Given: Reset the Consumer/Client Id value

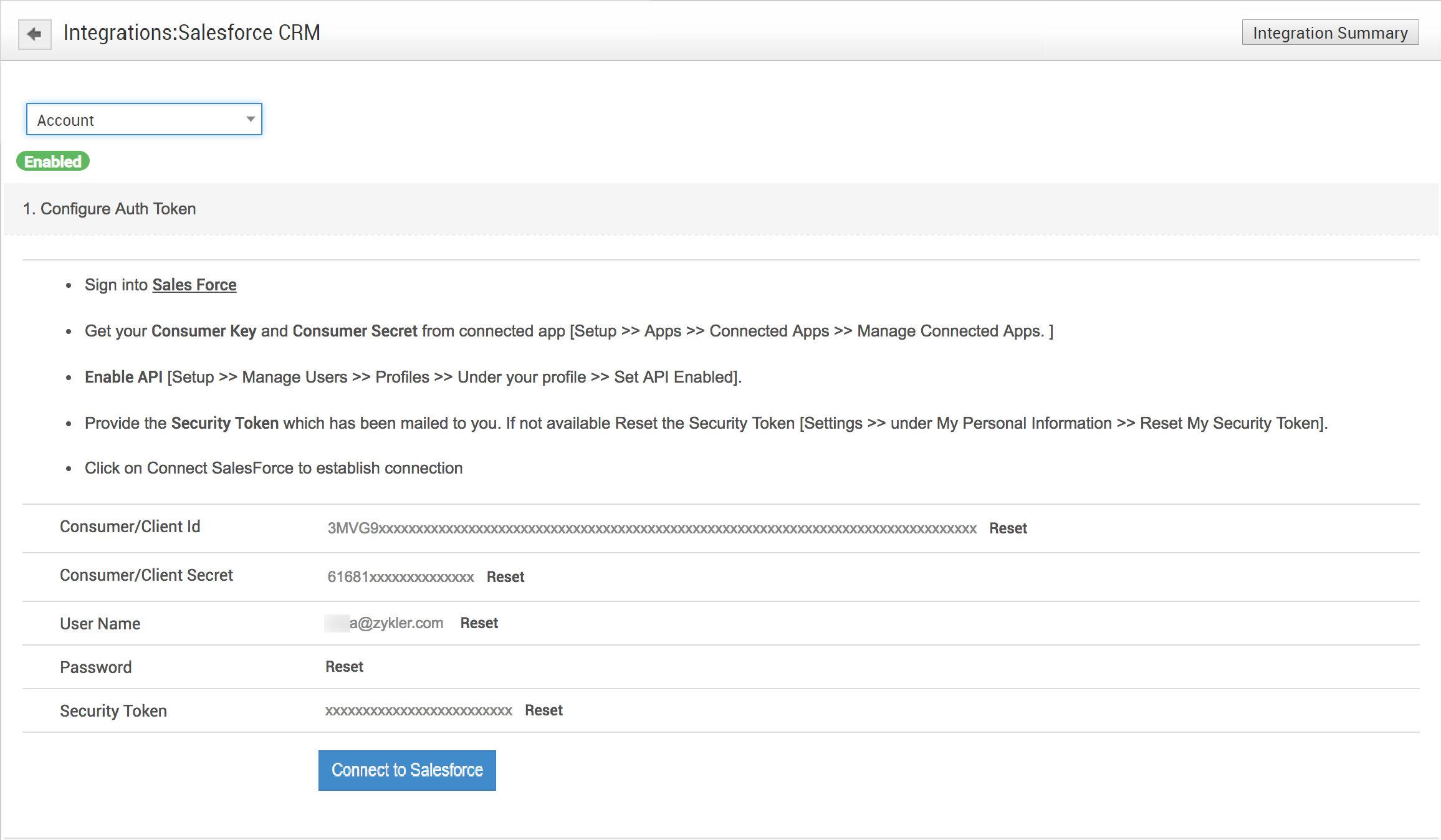Looking at the screenshot, I should tap(1008, 528).
